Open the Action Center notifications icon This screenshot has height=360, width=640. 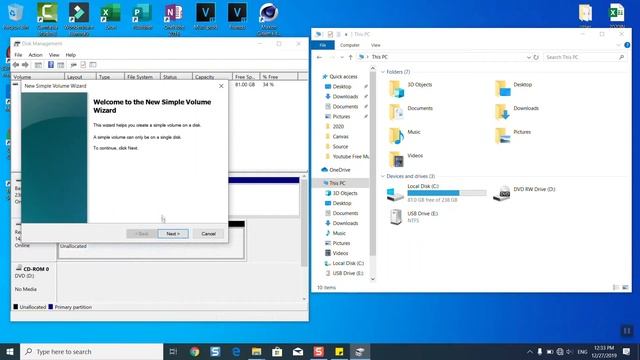click(x=627, y=351)
